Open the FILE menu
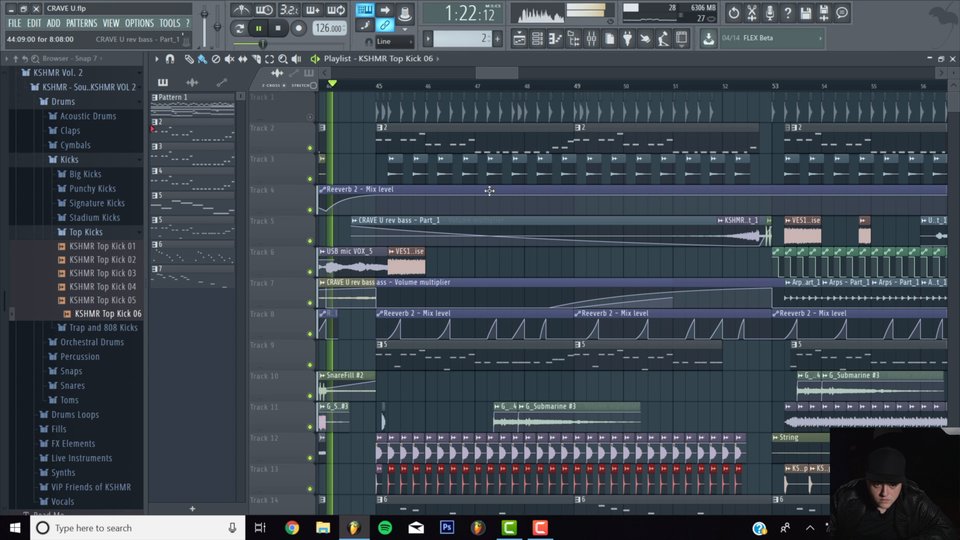960x540 pixels. [x=15, y=23]
